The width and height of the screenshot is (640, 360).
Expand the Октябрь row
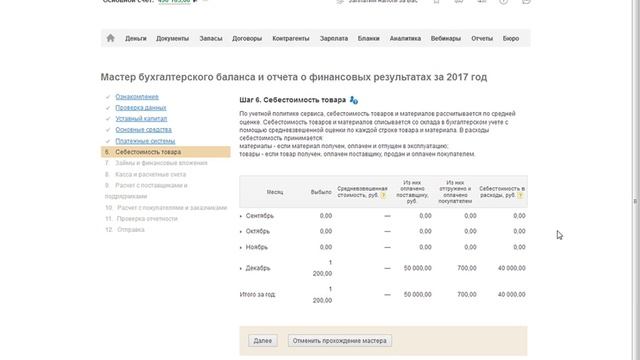tap(241, 231)
